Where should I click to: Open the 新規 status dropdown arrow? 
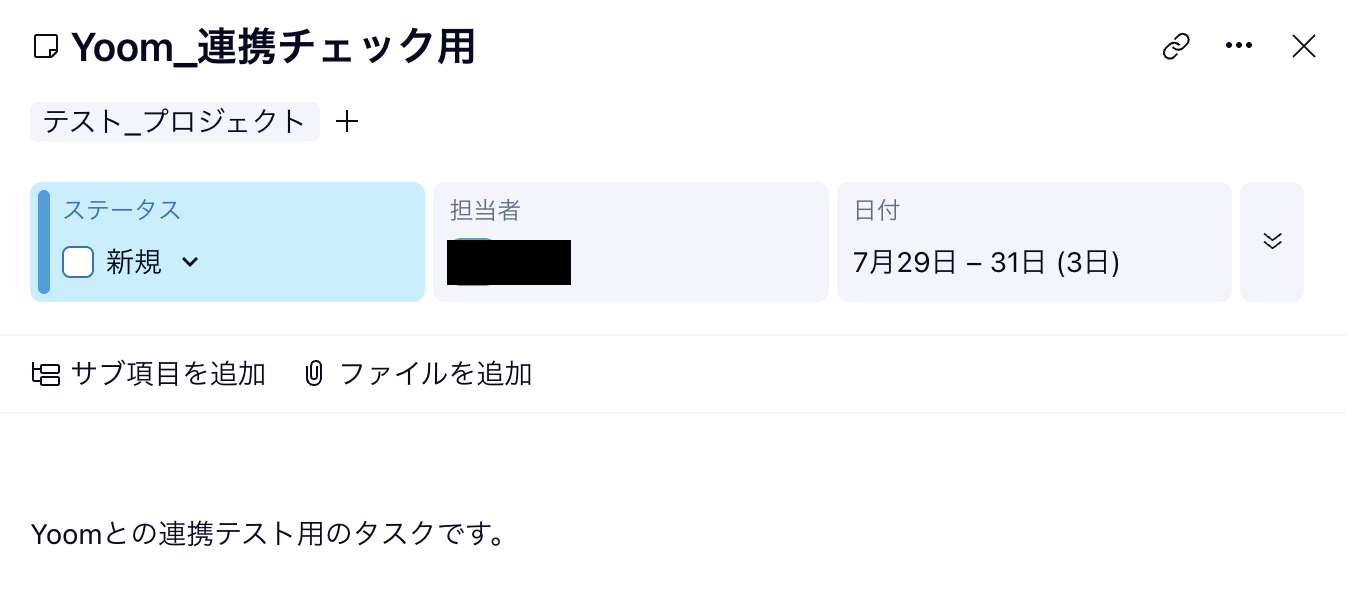[x=190, y=262]
